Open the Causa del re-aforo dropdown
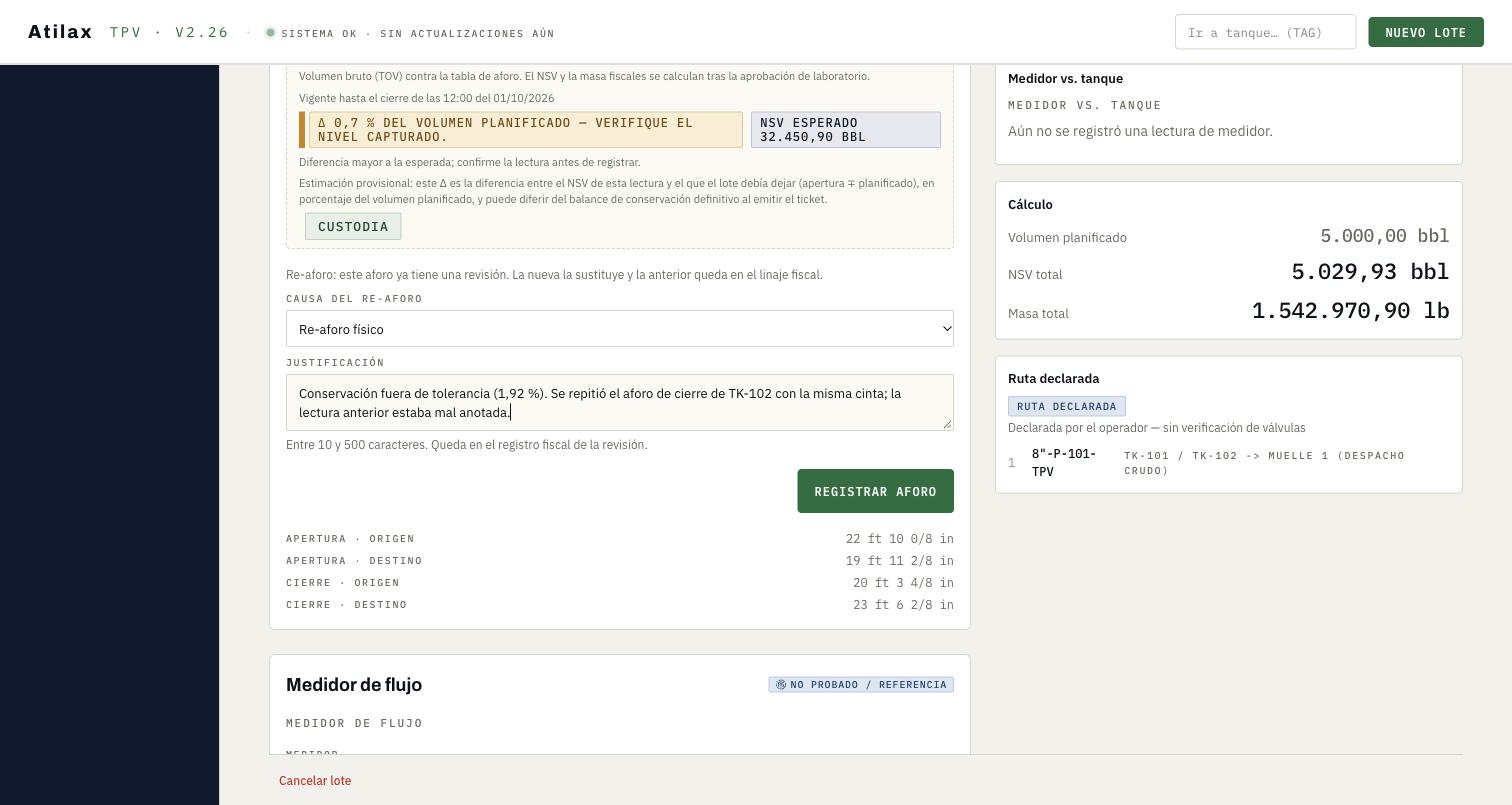The width and height of the screenshot is (1512, 805). [x=620, y=329]
